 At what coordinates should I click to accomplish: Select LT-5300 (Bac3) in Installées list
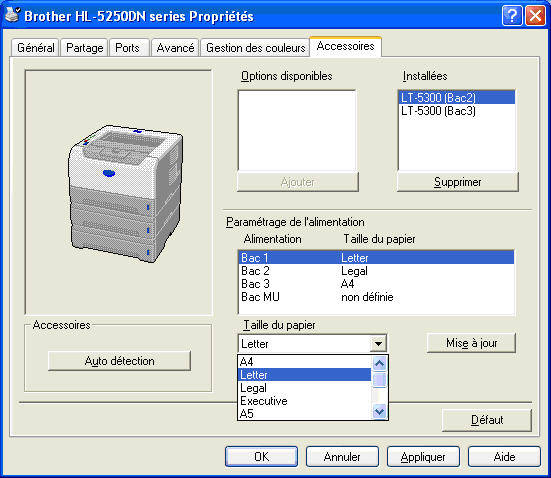[x=456, y=111]
